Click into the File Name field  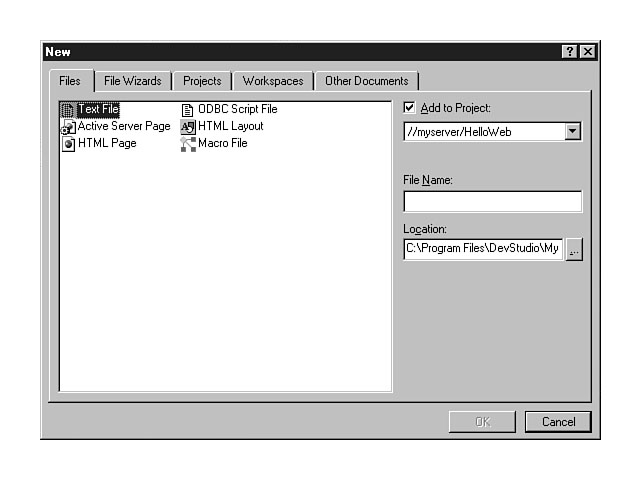(492, 202)
